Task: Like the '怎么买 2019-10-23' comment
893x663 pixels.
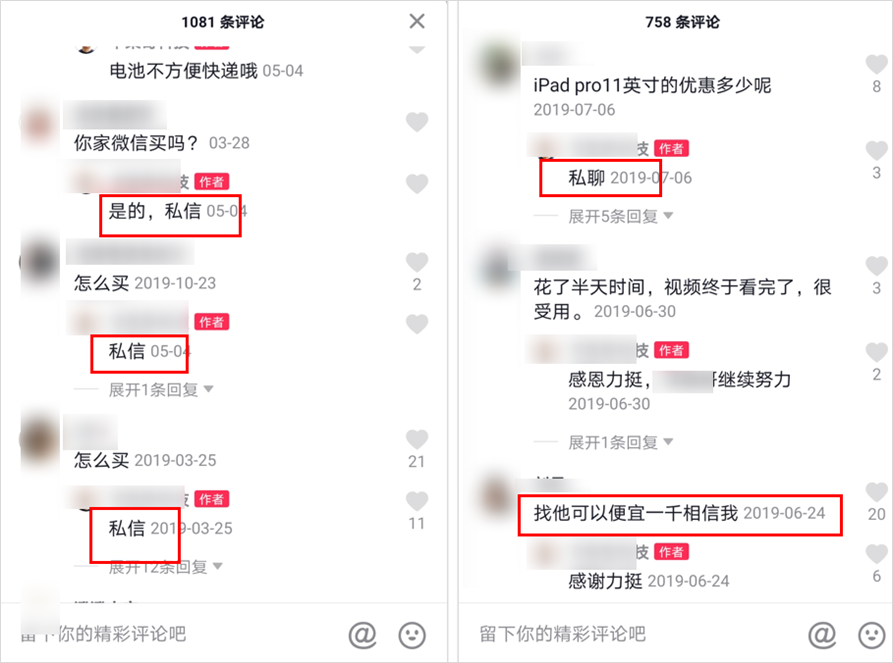Action: point(417,262)
